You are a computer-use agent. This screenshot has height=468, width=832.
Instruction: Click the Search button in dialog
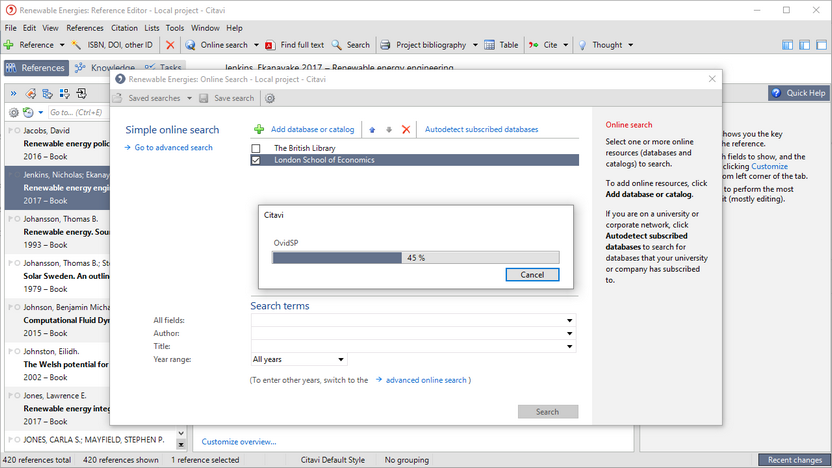(548, 412)
